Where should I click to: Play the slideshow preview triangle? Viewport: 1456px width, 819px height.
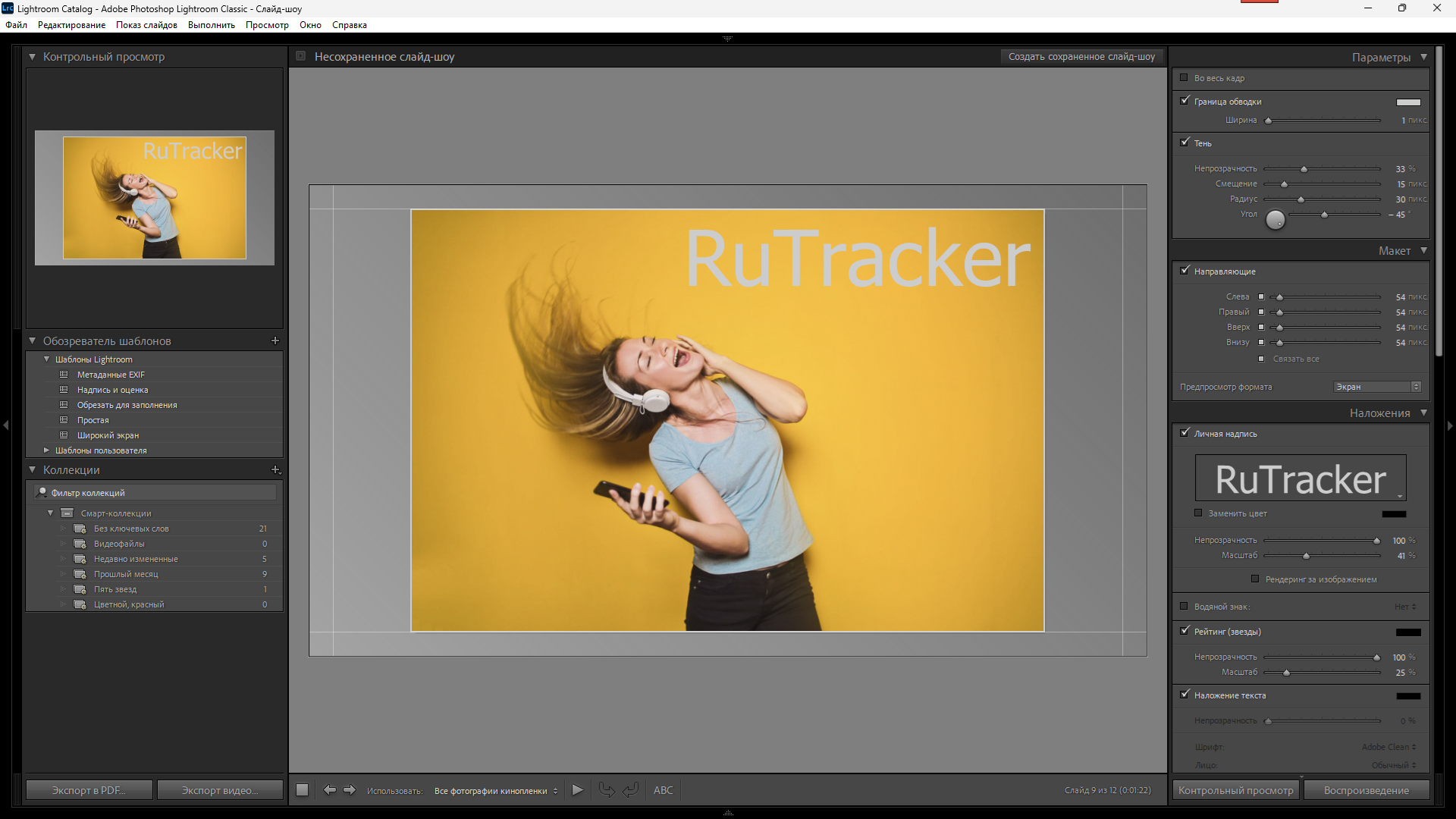pos(578,790)
